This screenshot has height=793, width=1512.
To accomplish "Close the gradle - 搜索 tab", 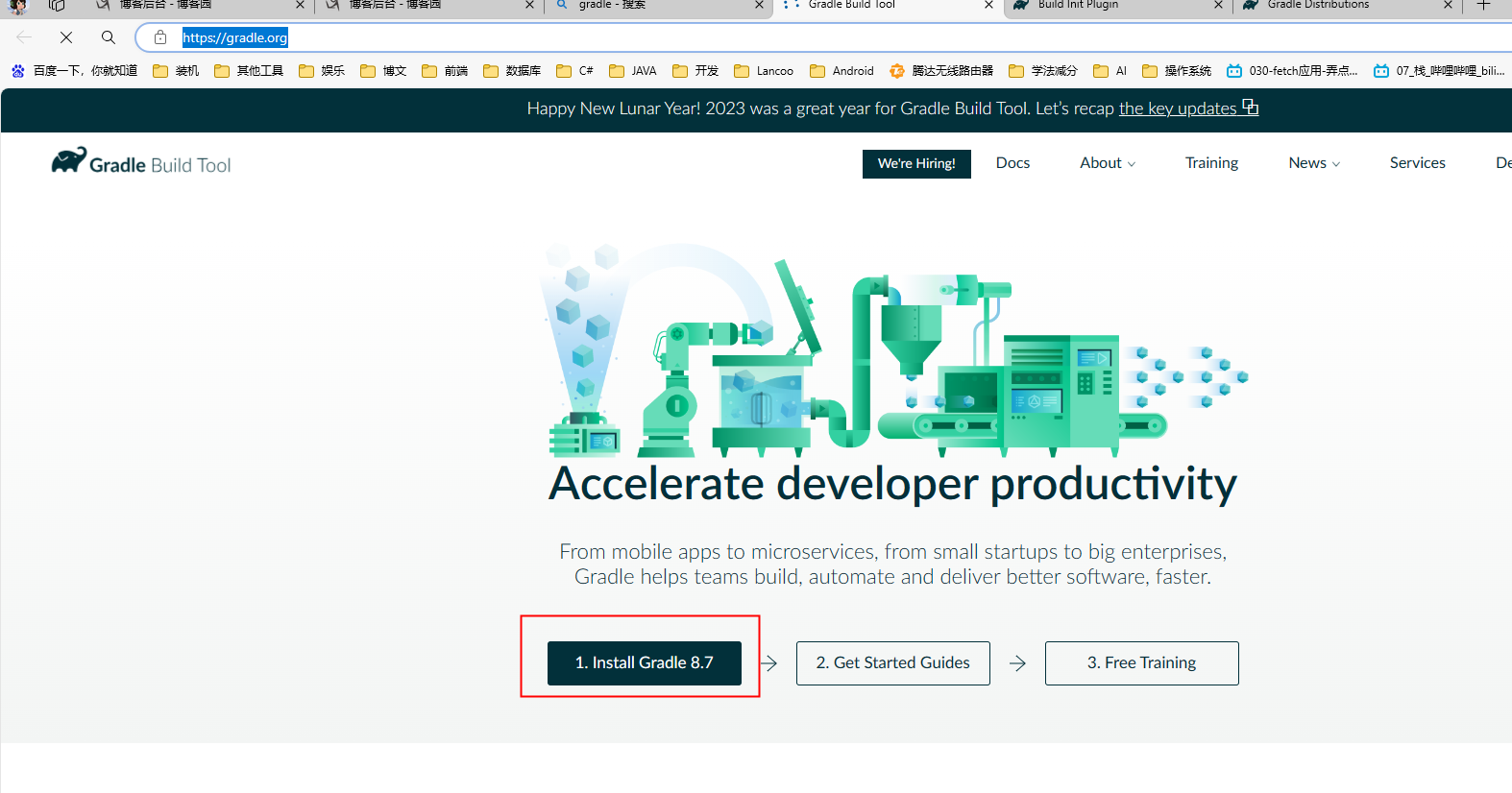I will tap(759, 5).
